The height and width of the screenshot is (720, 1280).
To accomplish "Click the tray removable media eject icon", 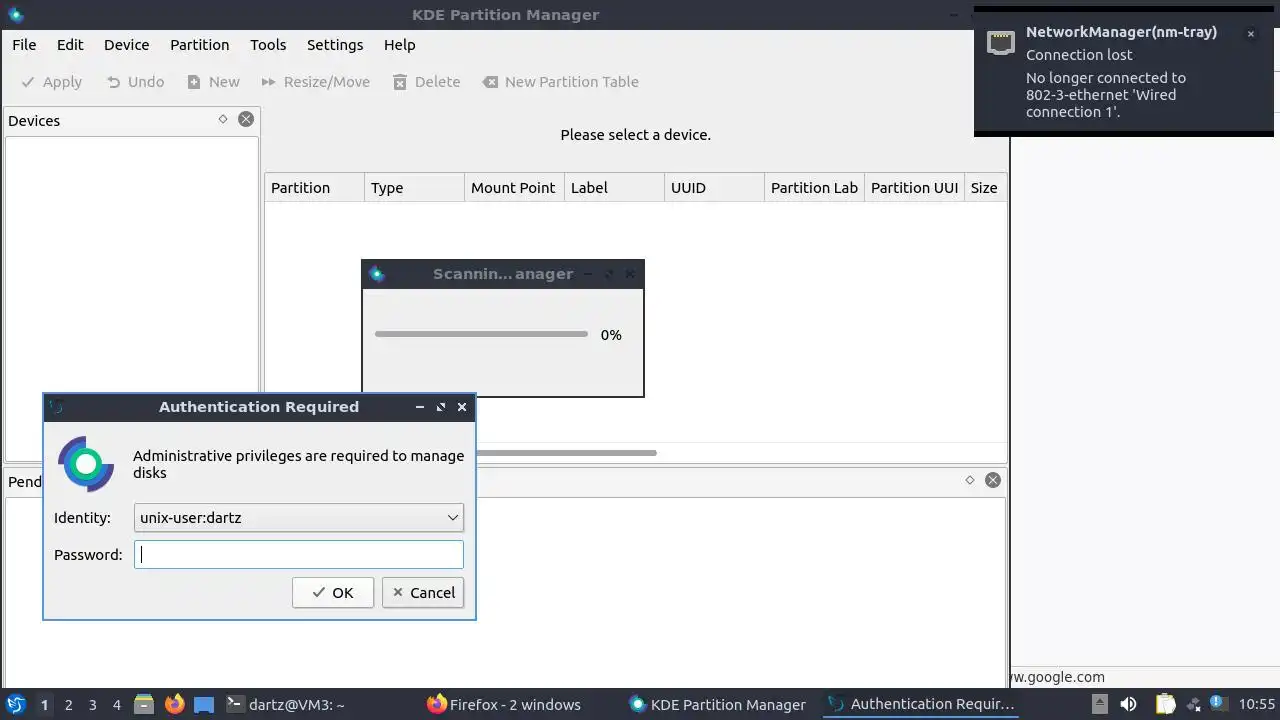I will click(x=1099, y=704).
